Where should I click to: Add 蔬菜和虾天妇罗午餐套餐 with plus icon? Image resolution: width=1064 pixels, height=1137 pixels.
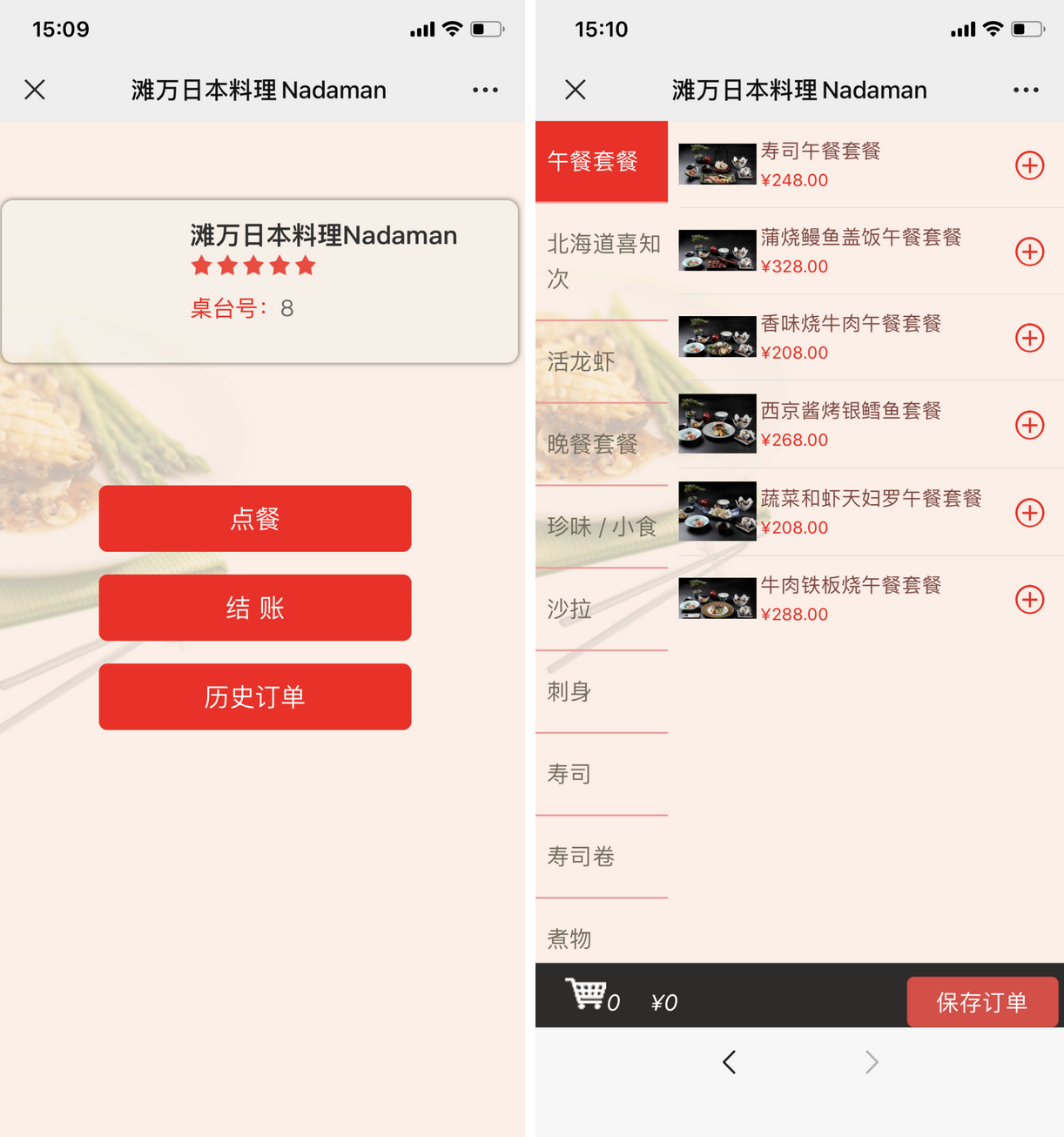[x=1030, y=513]
